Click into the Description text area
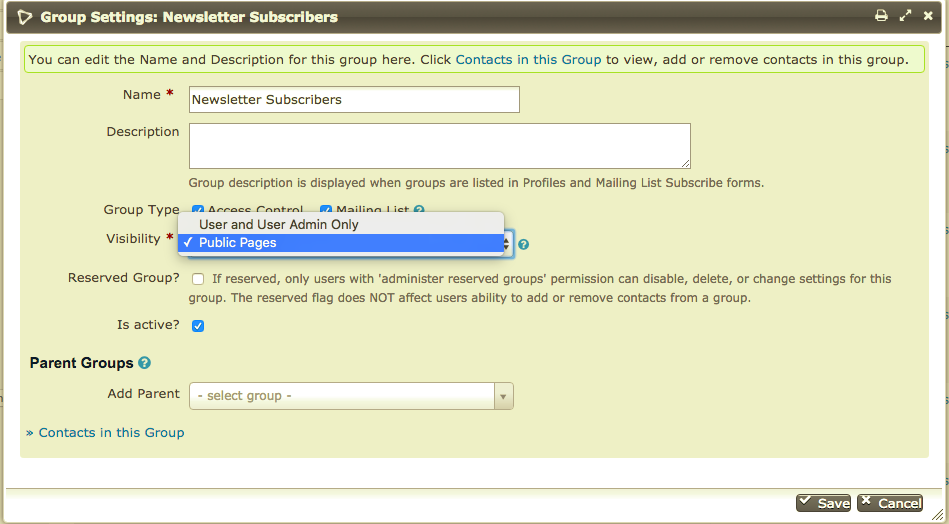The width and height of the screenshot is (949, 524). coord(439,146)
